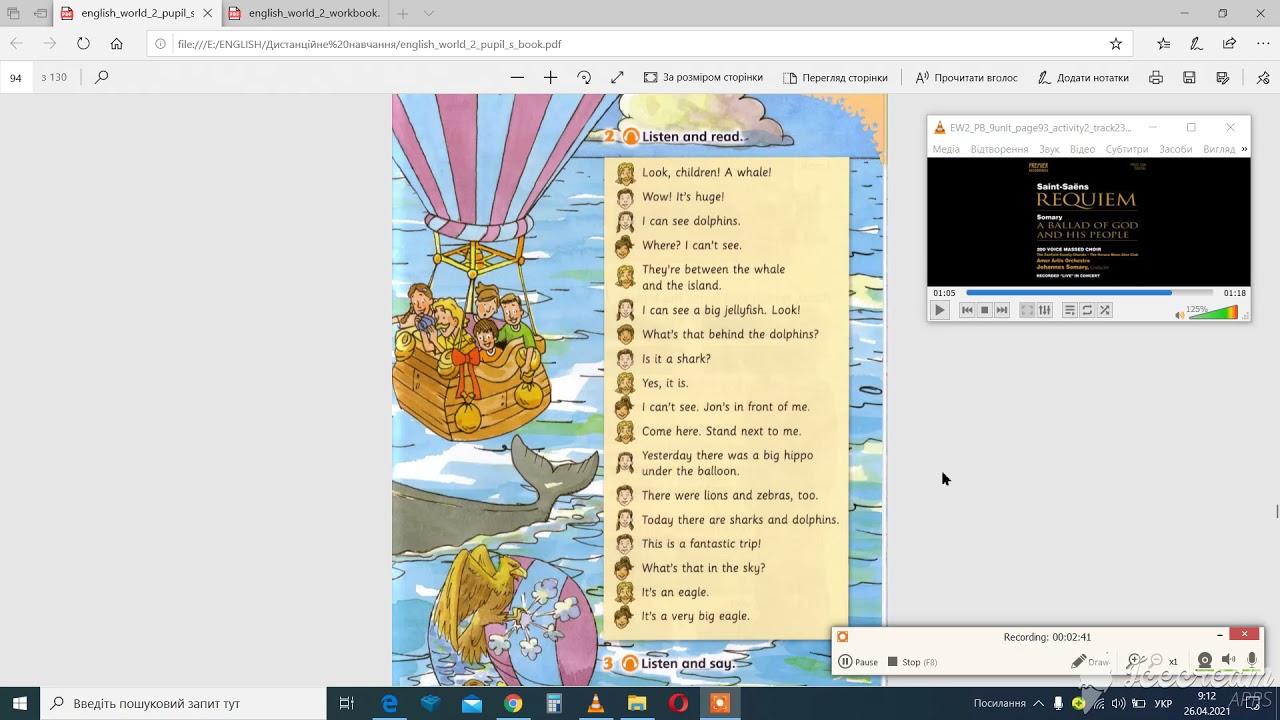Click Прочитати вголос read aloud

pyautogui.click(x=966, y=77)
